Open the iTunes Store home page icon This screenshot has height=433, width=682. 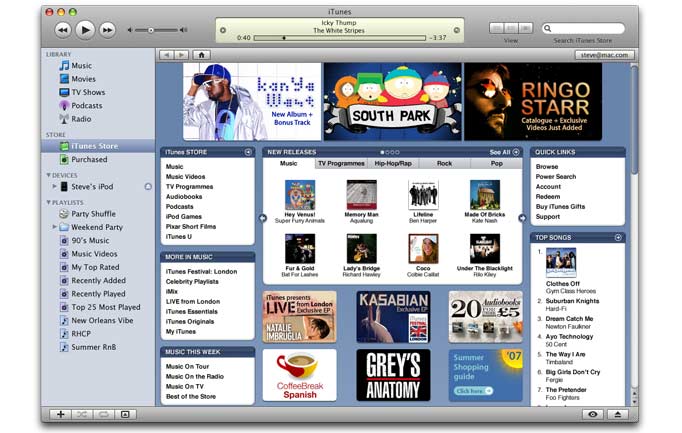201,55
